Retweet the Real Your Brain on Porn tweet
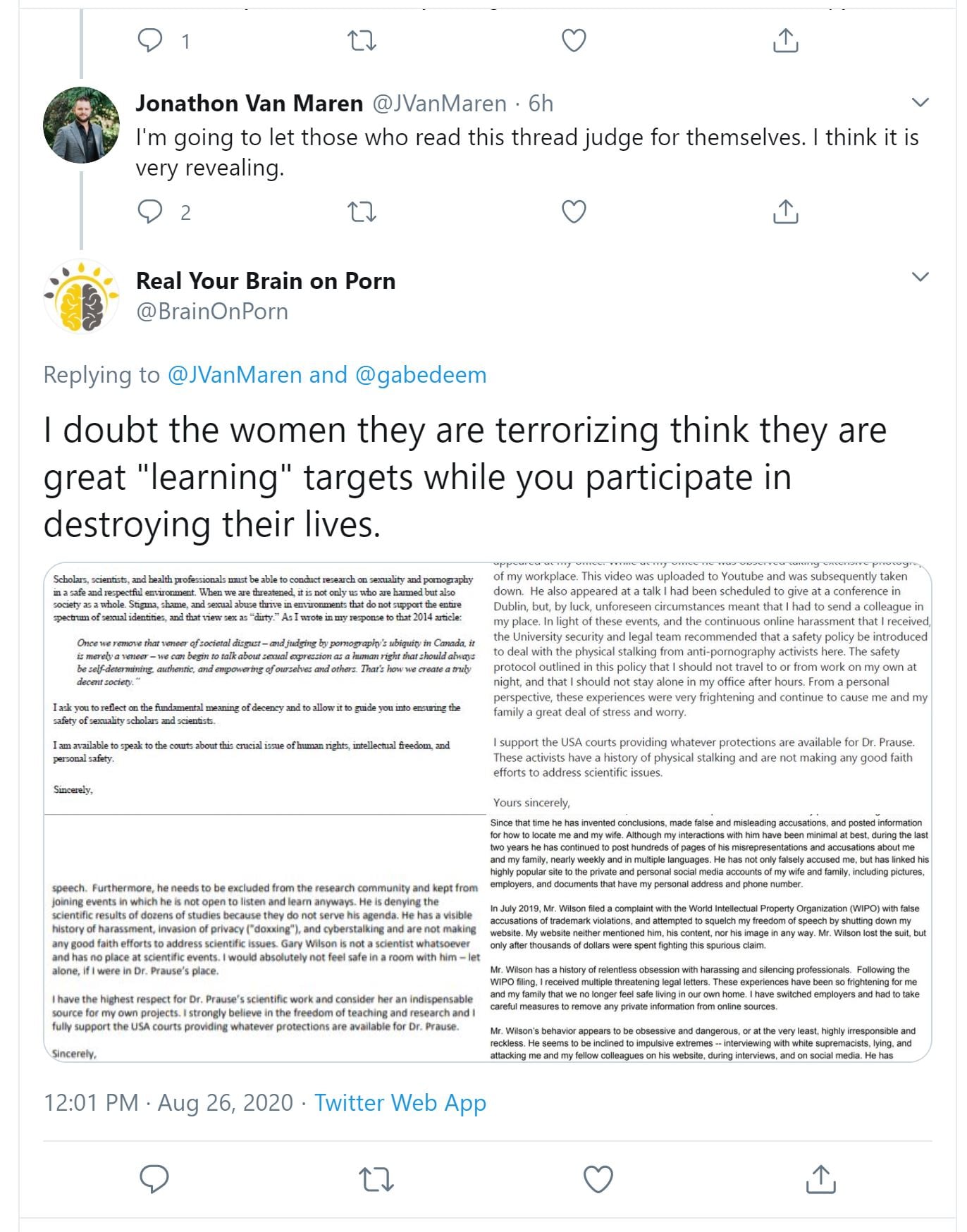 click(376, 1178)
